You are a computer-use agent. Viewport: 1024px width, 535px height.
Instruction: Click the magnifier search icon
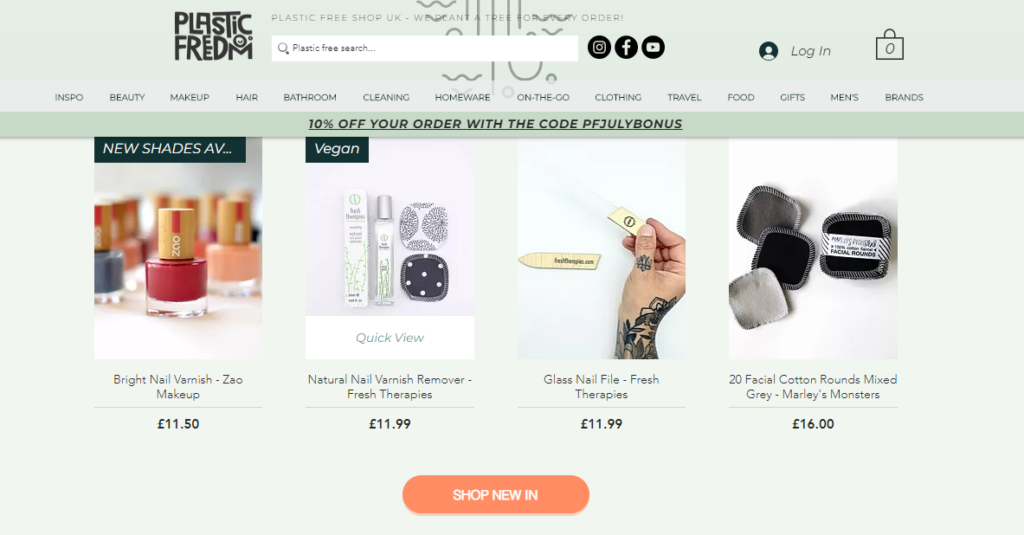tap(283, 48)
